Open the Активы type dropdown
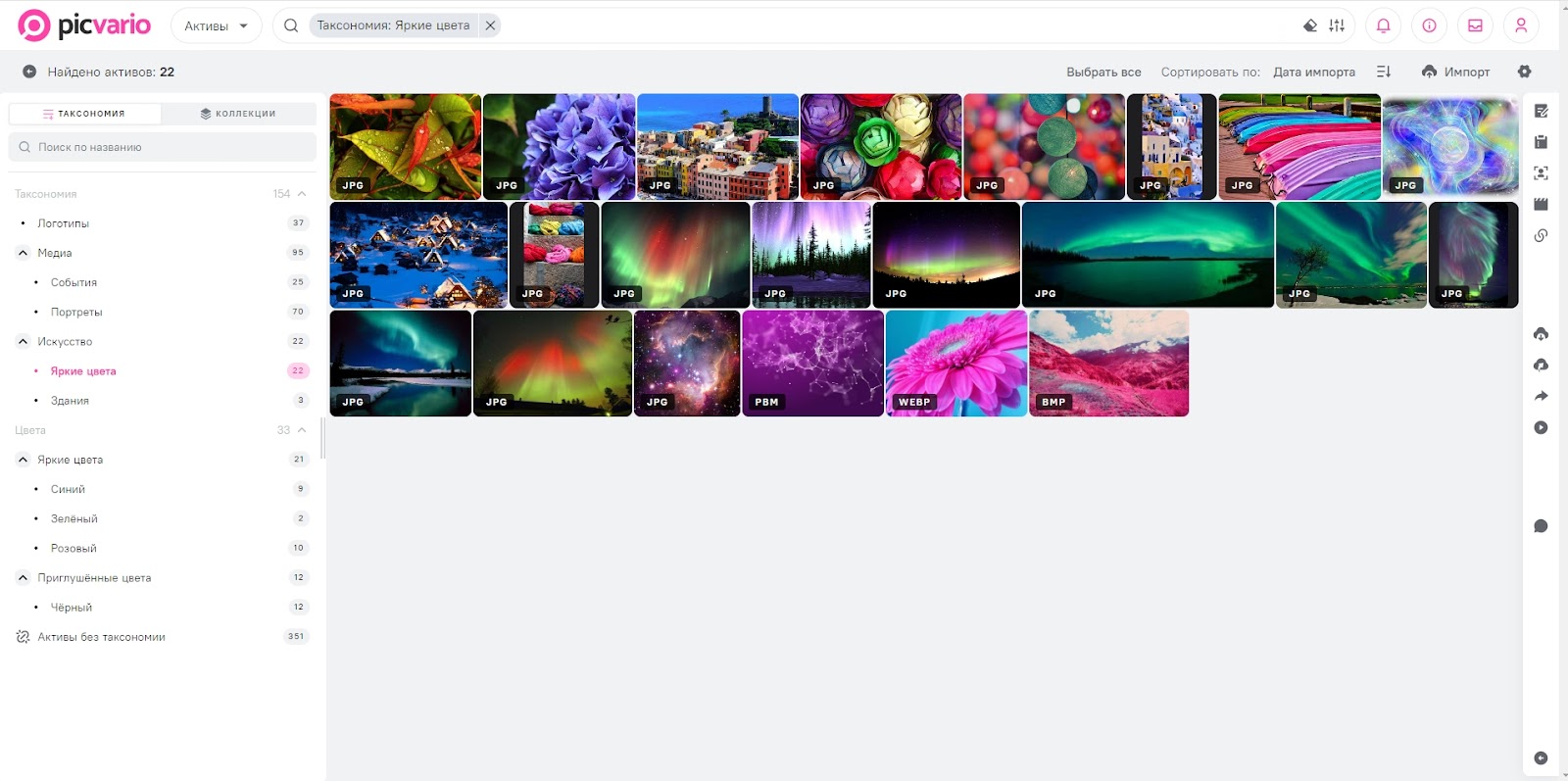 [216, 25]
